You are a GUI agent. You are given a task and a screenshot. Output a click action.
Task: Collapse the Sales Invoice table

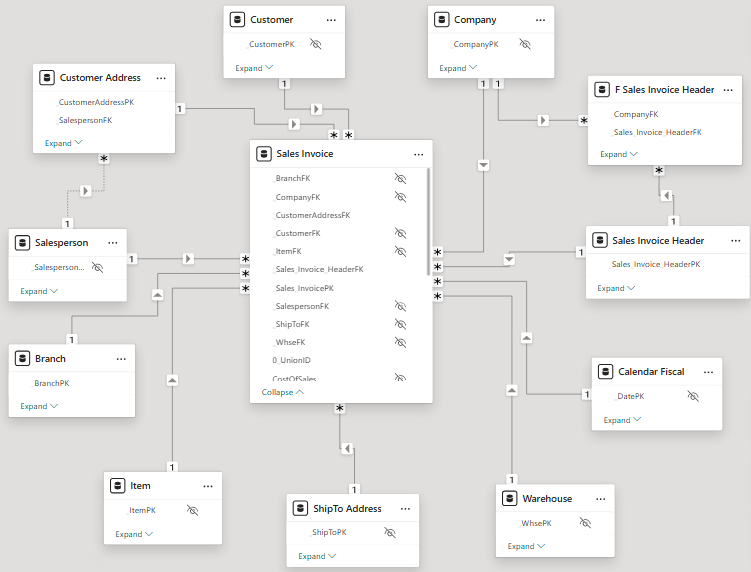283,392
